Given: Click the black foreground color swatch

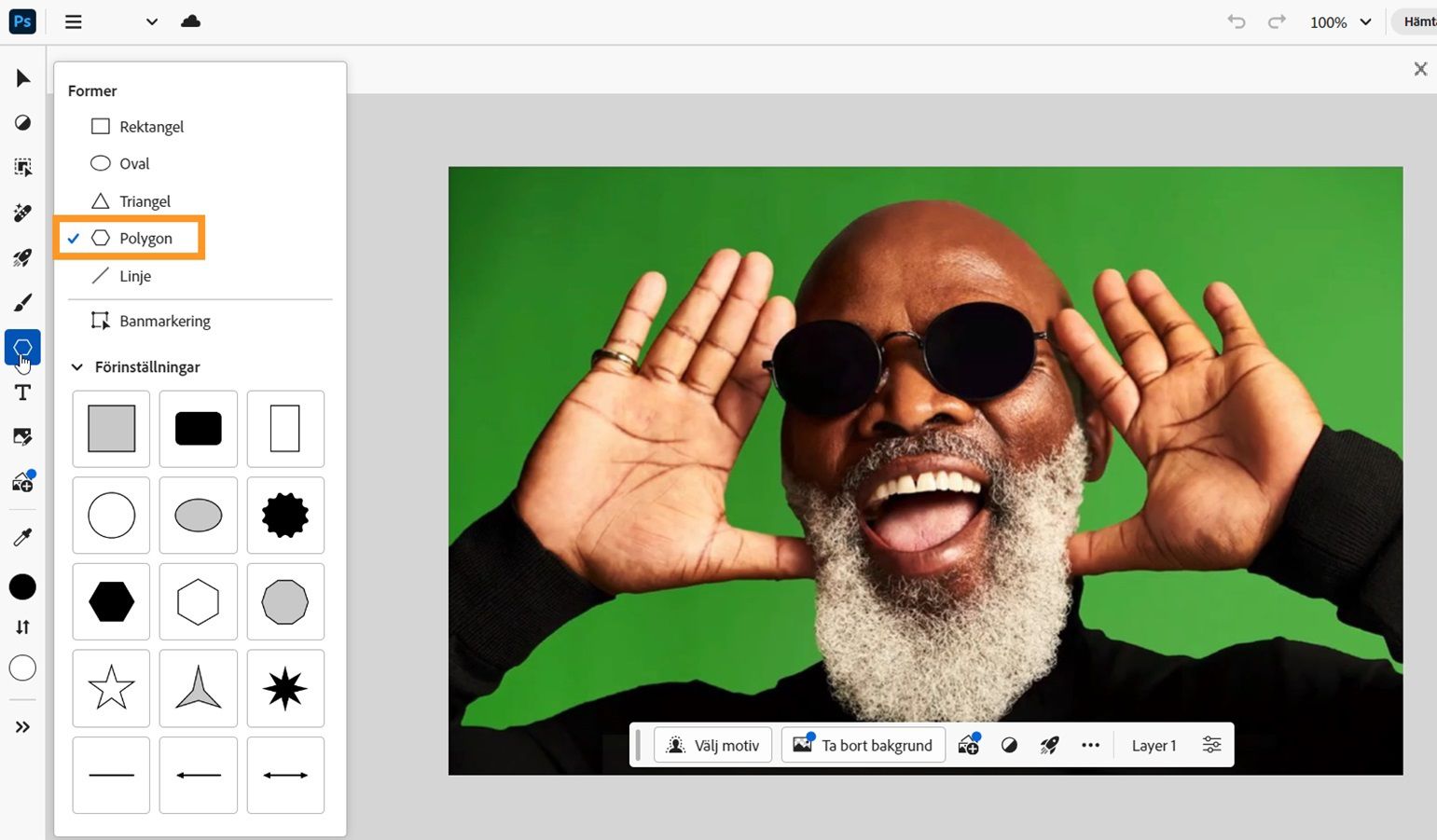Looking at the screenshot, I should pos(22,586).
